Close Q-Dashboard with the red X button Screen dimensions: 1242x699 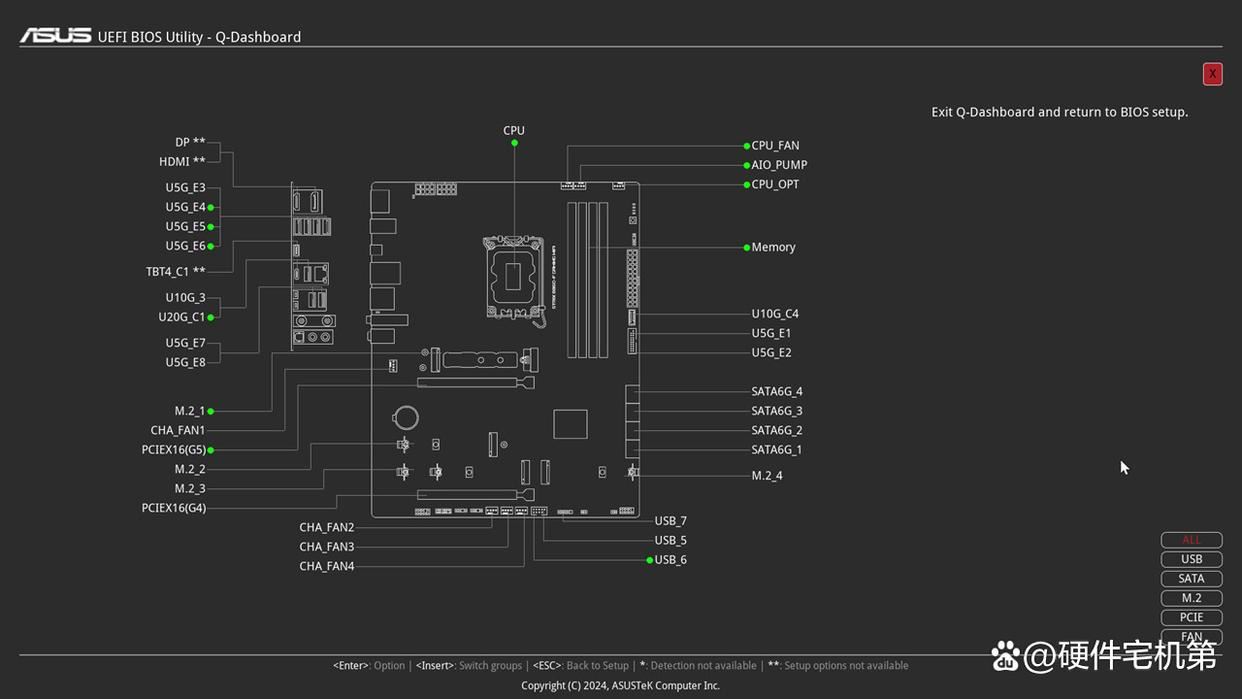1212,74
